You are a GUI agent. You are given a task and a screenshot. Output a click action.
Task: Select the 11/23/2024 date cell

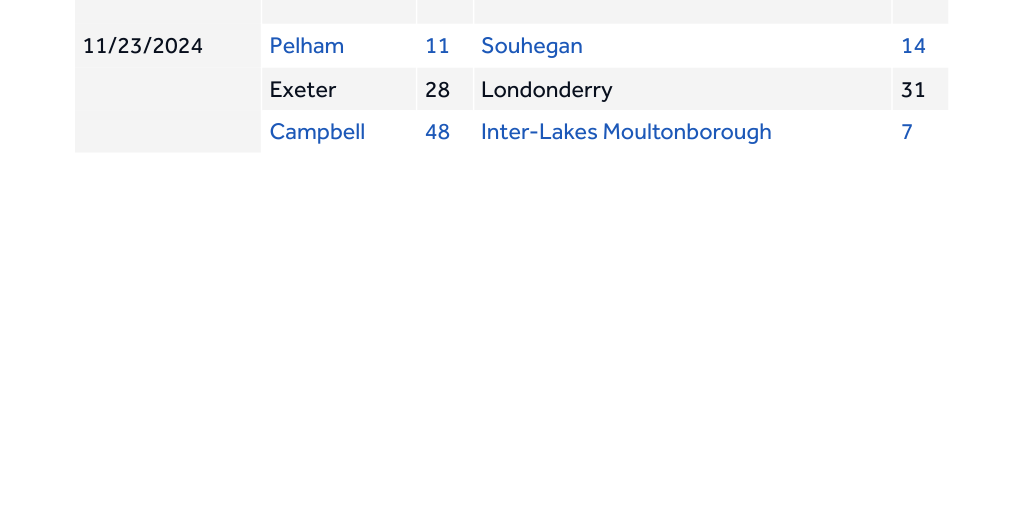[143, 46]
